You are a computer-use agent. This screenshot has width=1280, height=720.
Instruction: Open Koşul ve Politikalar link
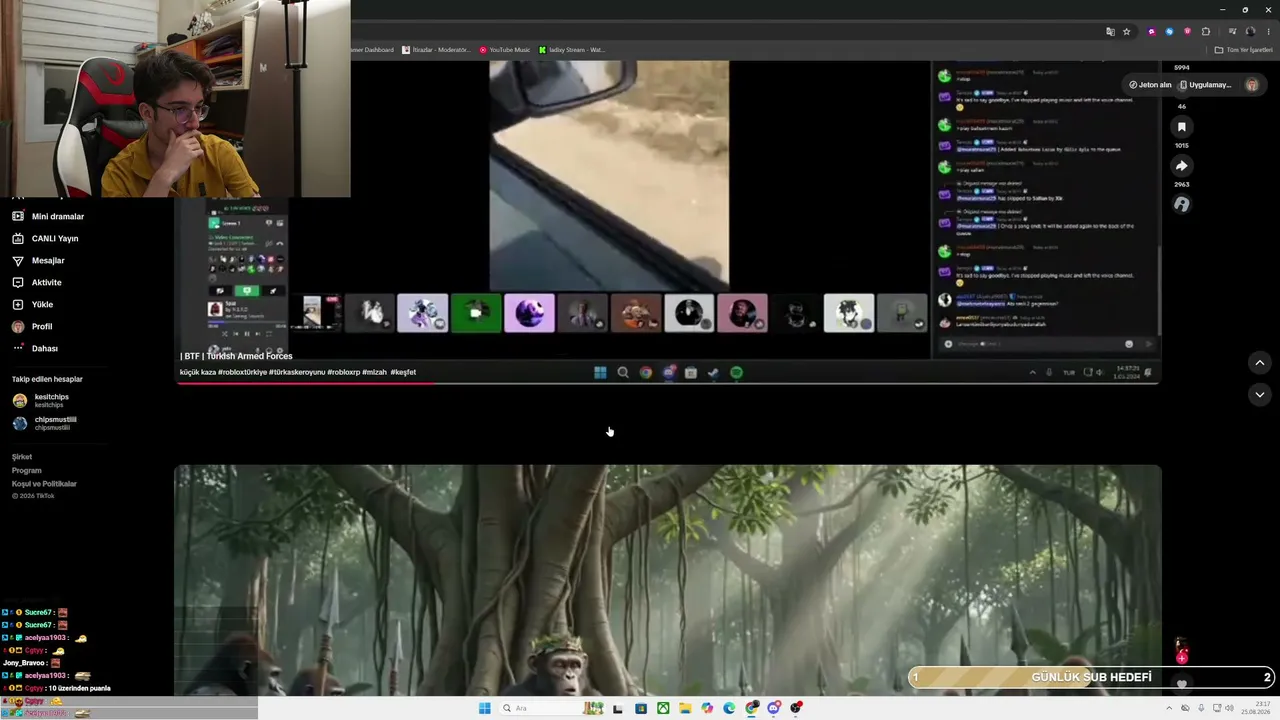pyautogui.click(x=44, y=484)
